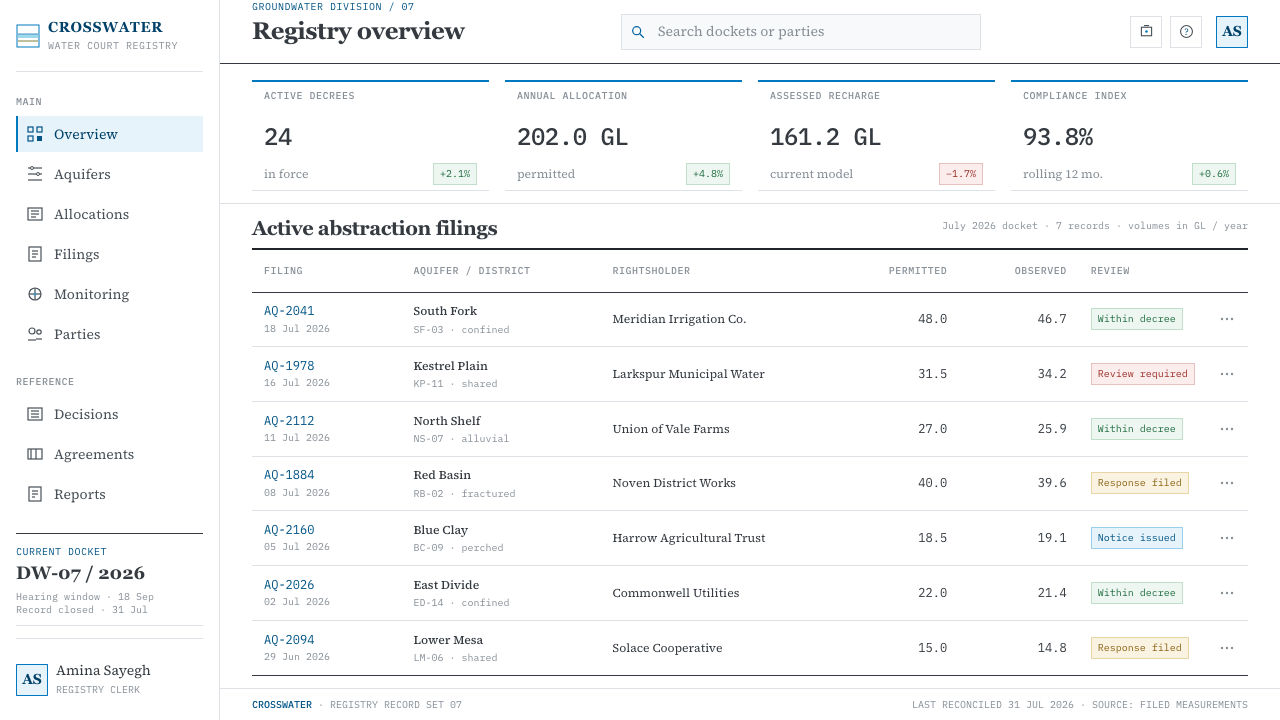Click the Allocations list icon
This screenshot has width=1280, height=720.
[35, 214]
